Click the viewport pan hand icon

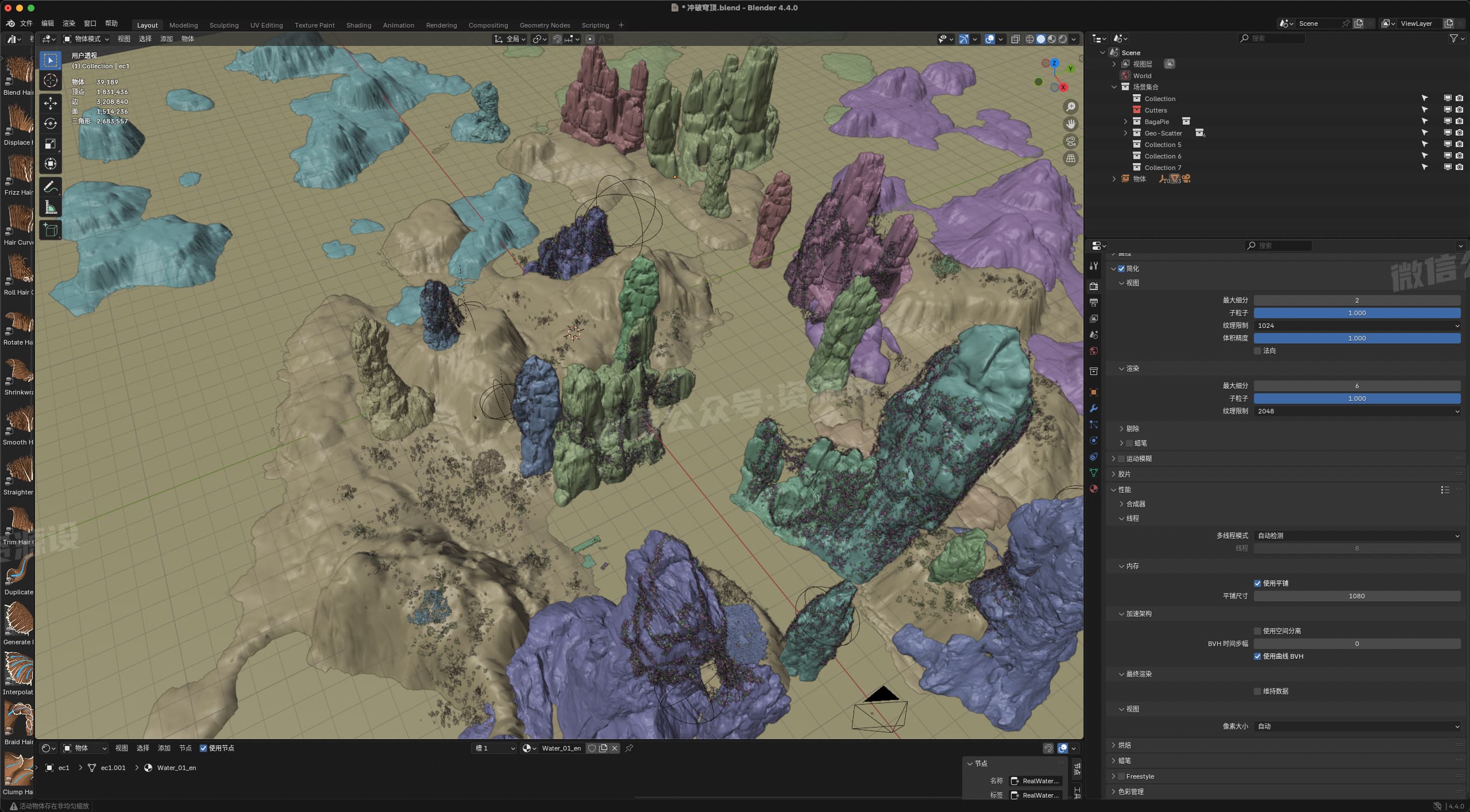point(1071,124)
